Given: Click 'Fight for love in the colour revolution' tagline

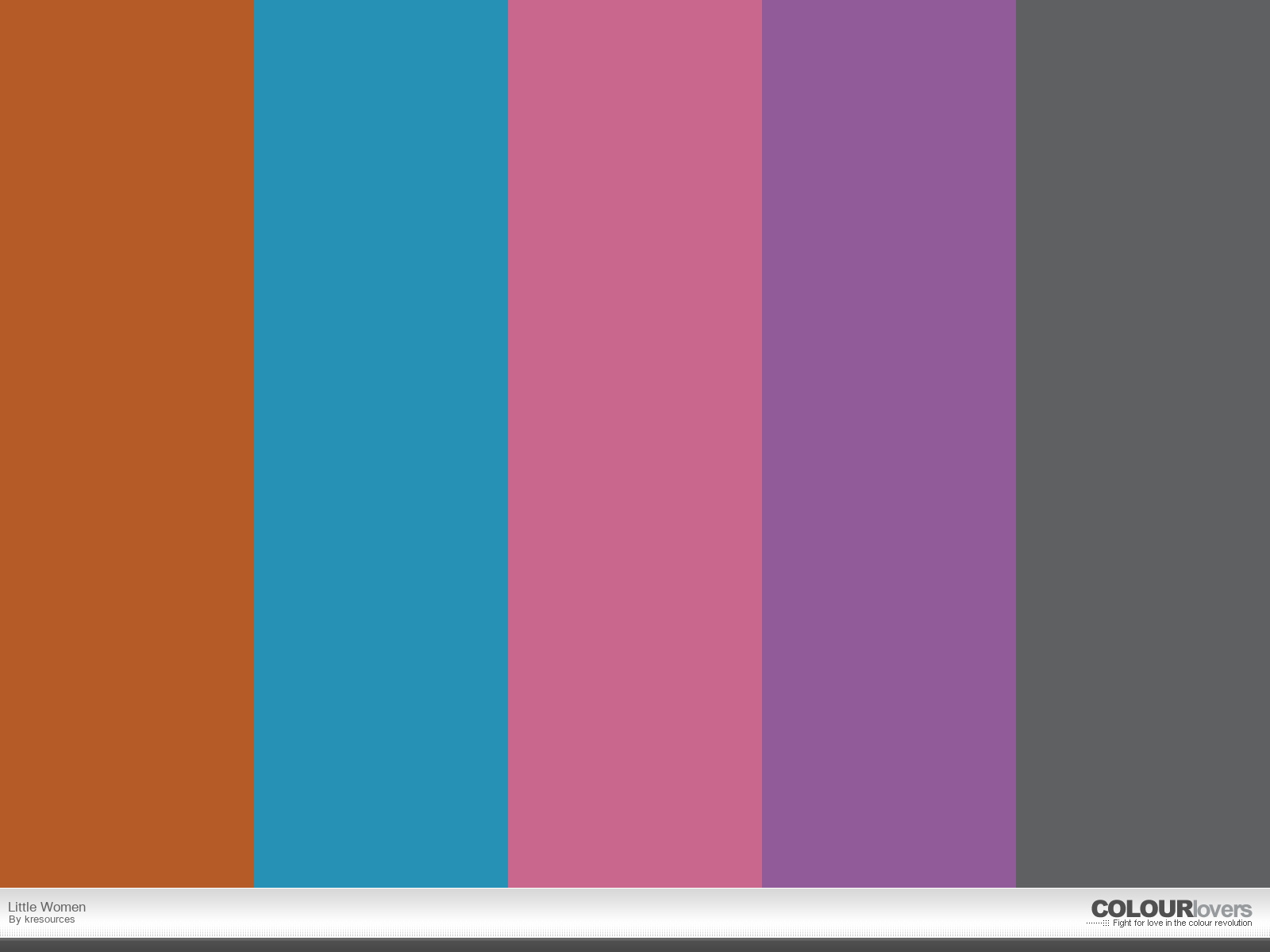Looking at the screenshot, I should tap(1182, 923).
